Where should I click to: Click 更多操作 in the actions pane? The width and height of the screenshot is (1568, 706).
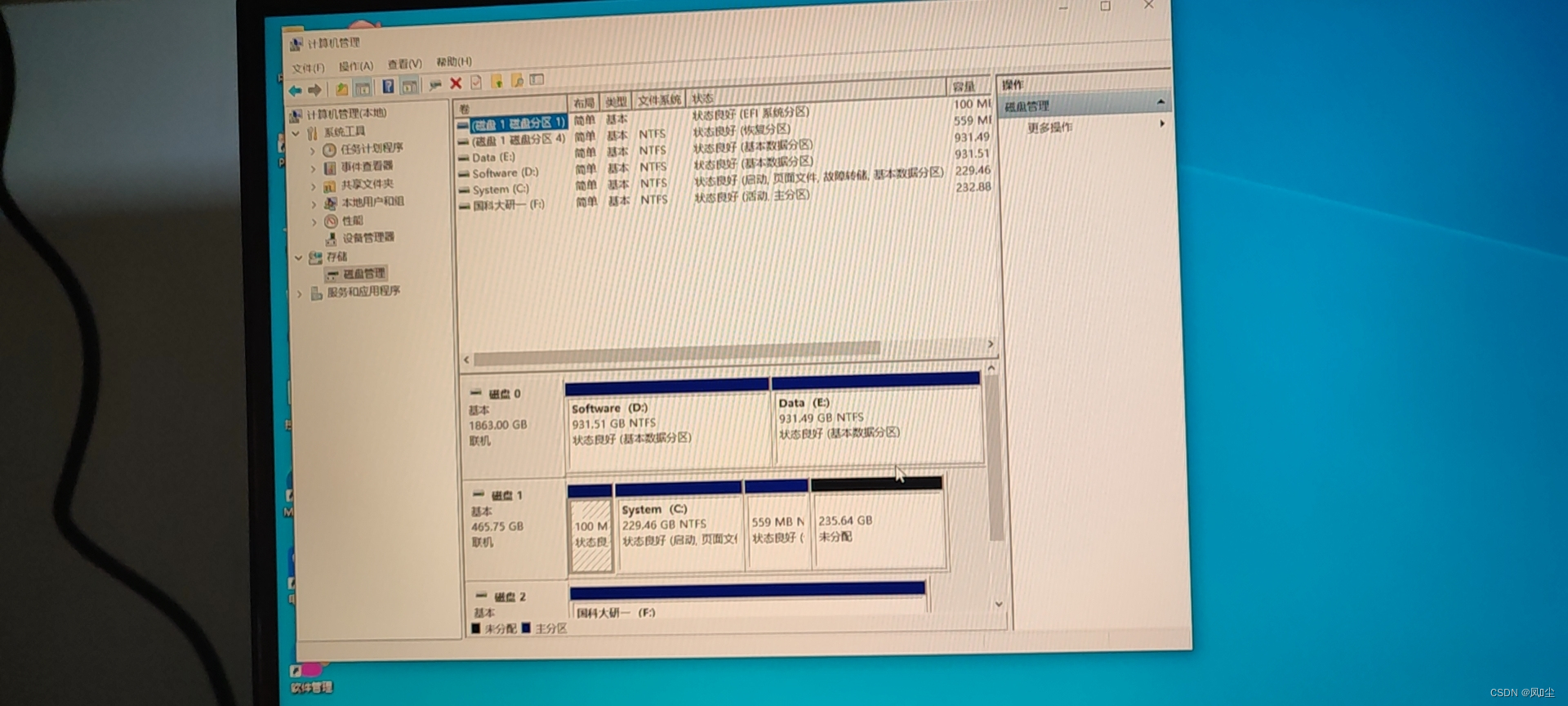pos(1050,127)
